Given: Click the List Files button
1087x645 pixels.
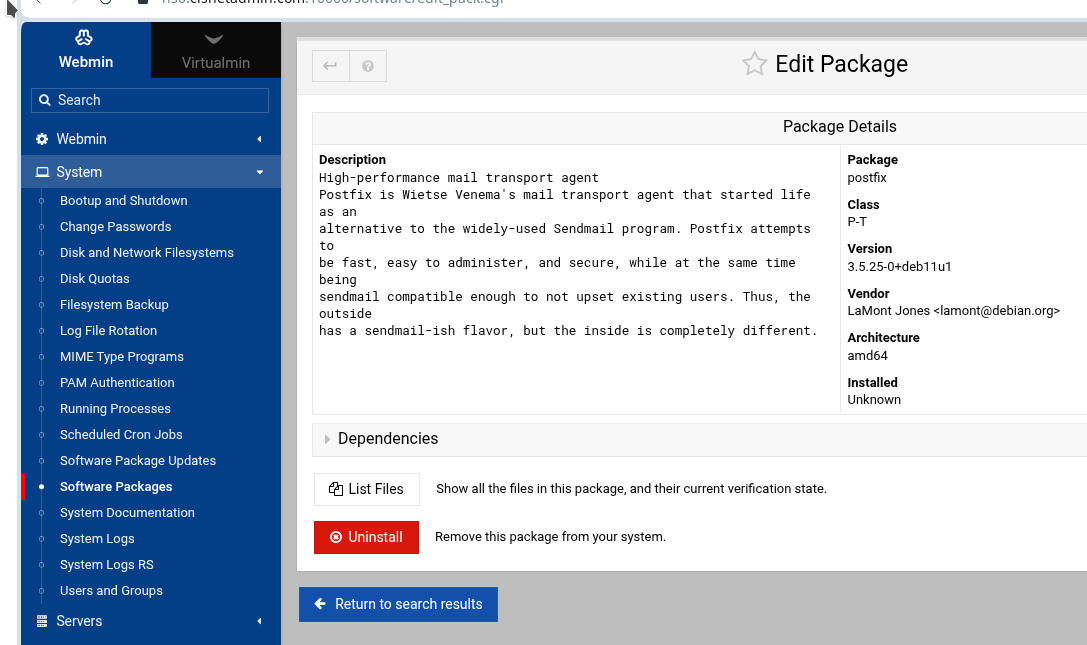Looking at the screenshot, I should (x=367, y=489).
